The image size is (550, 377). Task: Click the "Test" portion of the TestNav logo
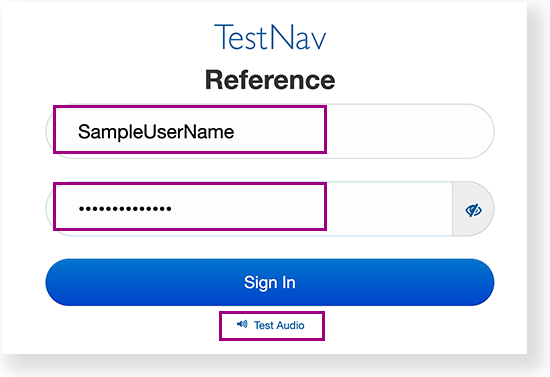click(x=241, y=37)
